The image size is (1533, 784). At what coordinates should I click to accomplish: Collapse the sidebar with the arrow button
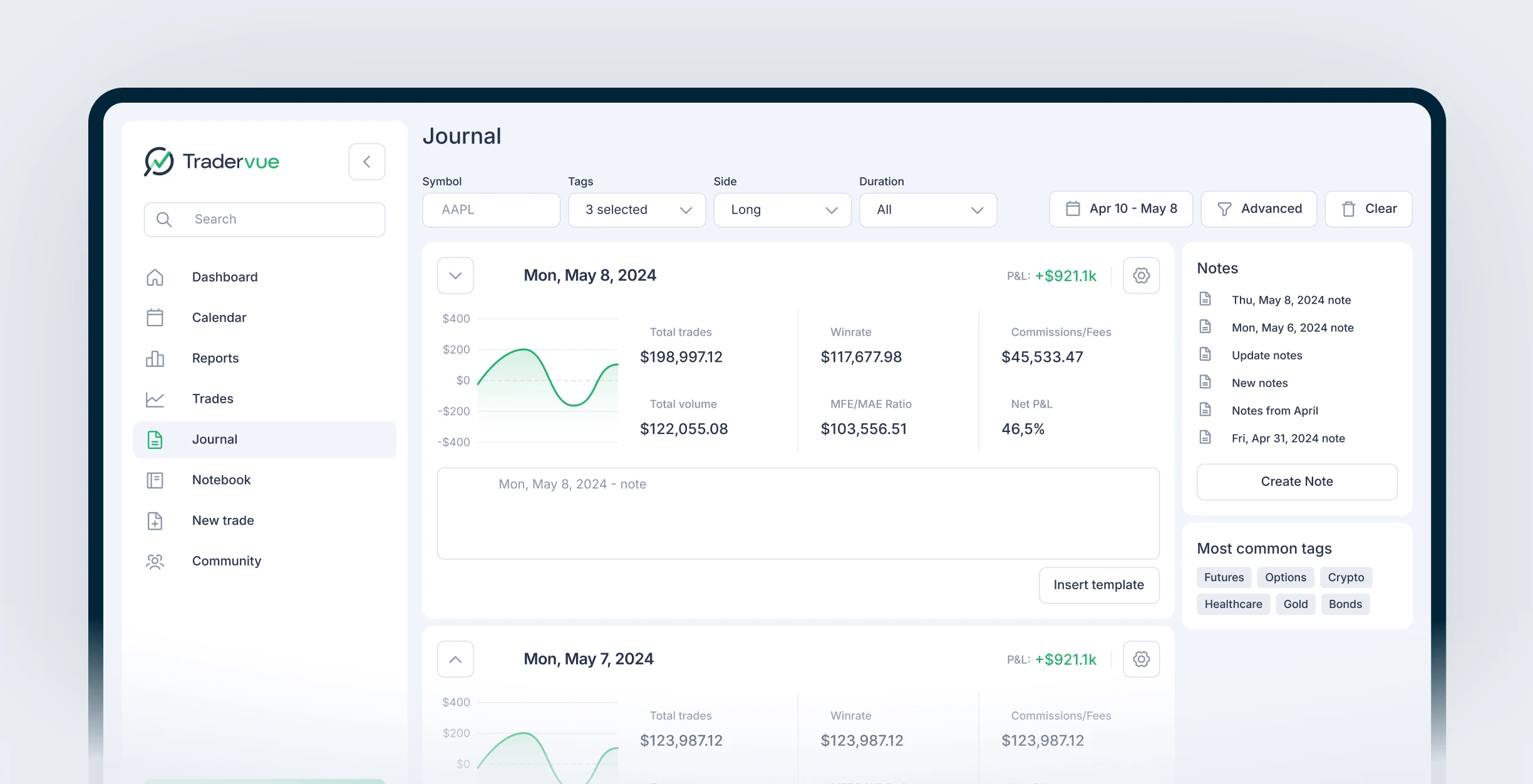click(367, 162)
